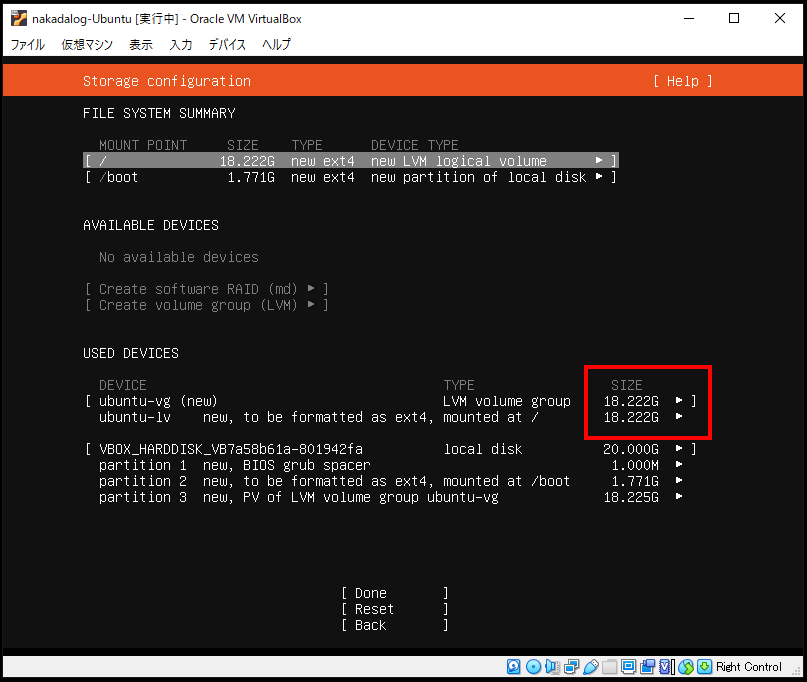Open the 仮想マシン menu
Image resolution: width=807 pixels, height=682 pixels.
click(87, 44)
